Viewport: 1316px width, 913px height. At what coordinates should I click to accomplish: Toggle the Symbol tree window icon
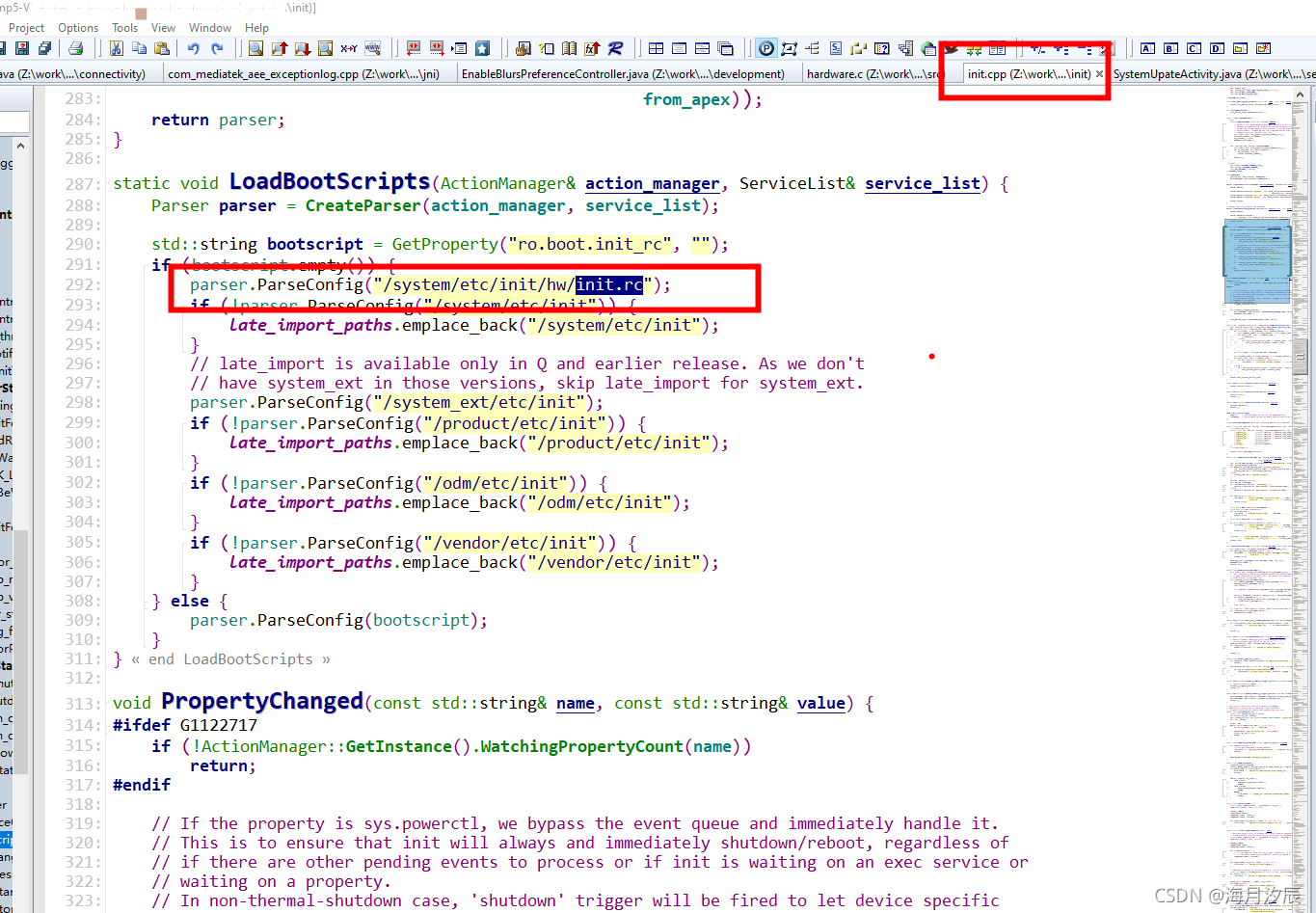click(x=813, y=48)
